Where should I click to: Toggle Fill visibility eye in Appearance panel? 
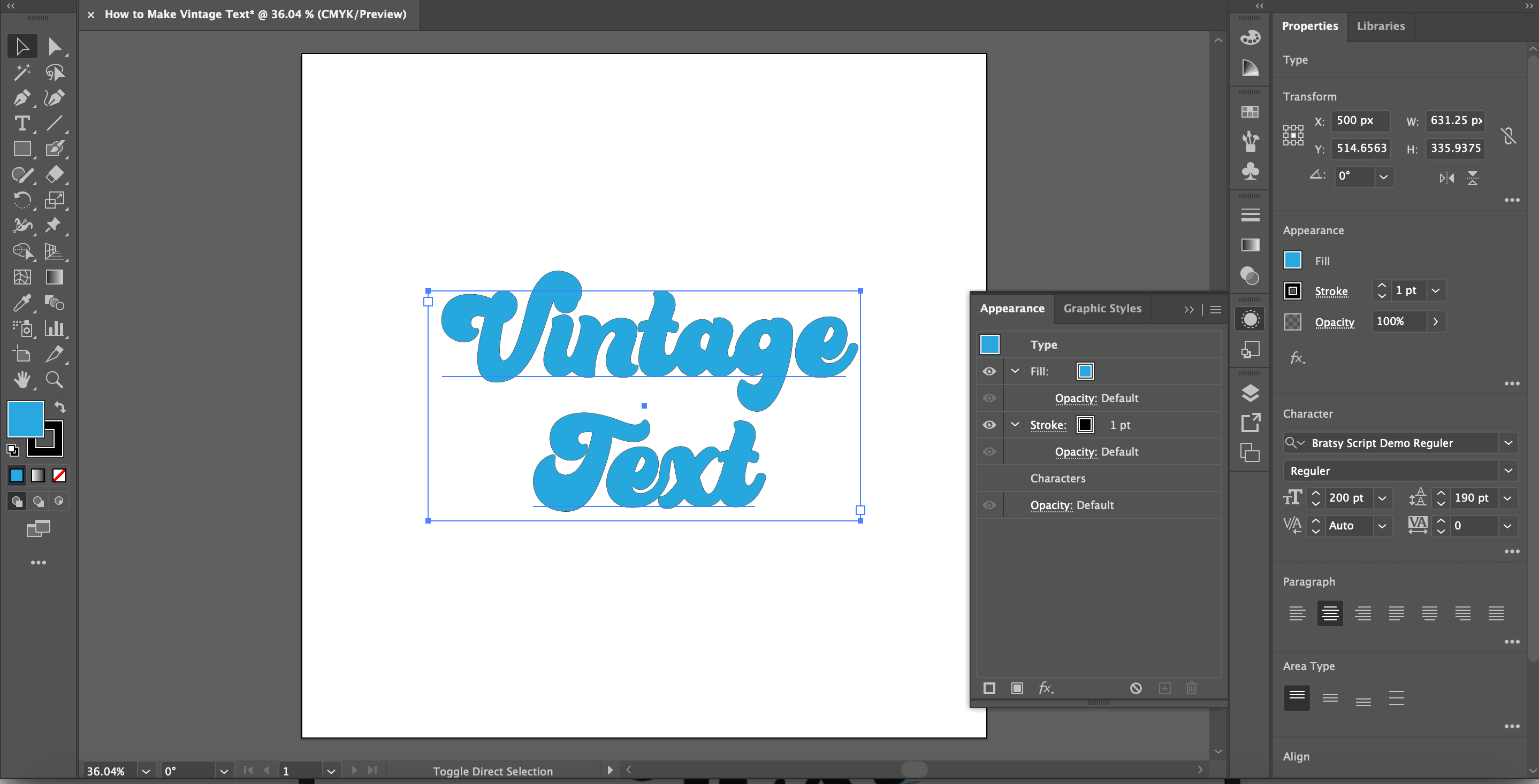(x=989, y=371)
